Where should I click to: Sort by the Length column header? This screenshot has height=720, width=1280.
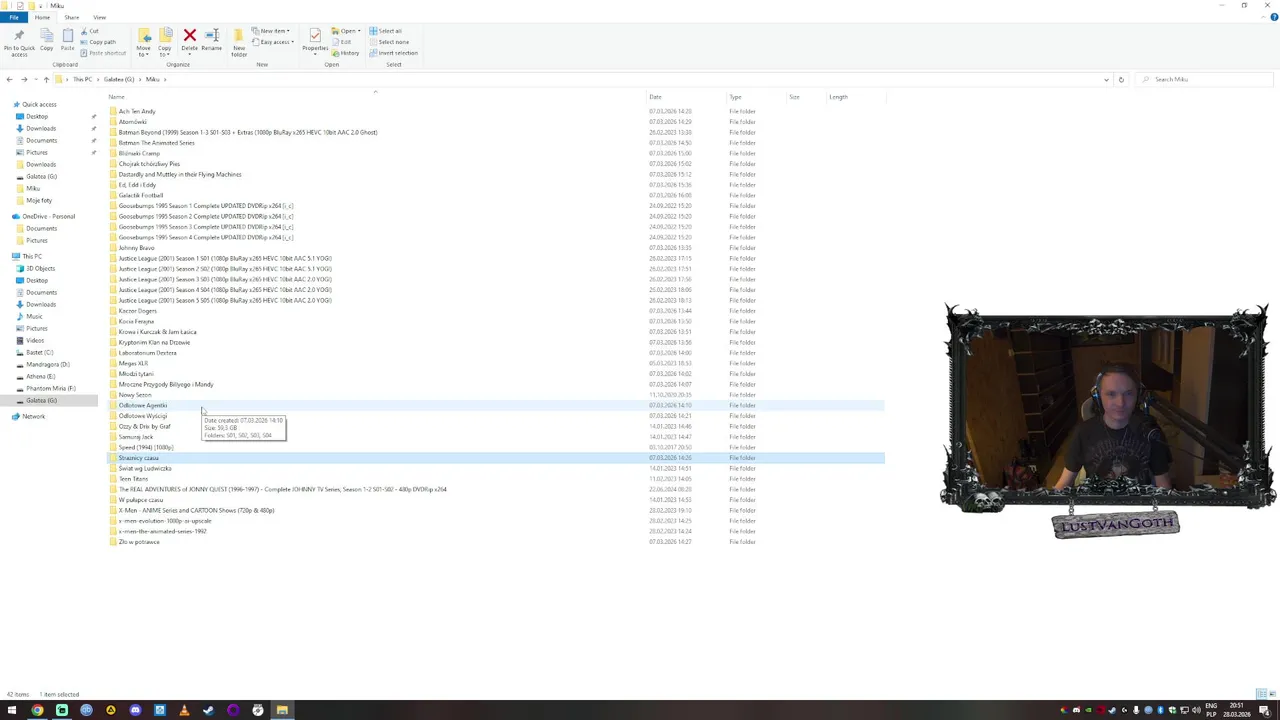[838, 97]
